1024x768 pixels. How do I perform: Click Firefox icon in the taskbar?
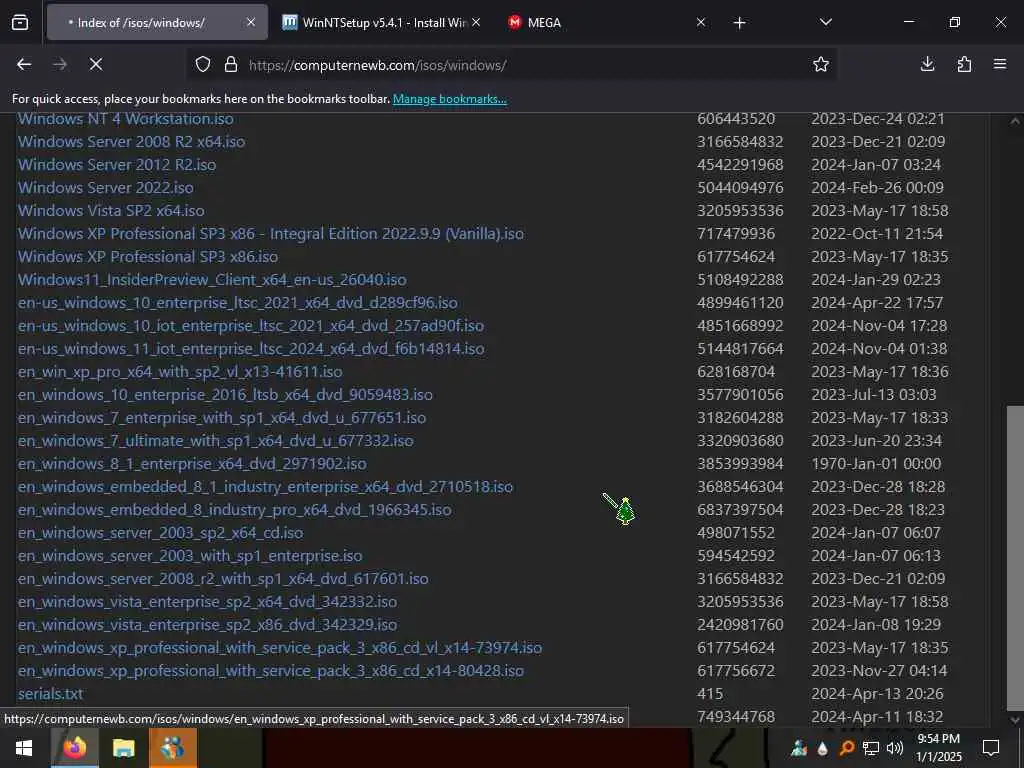click(74, 748)
